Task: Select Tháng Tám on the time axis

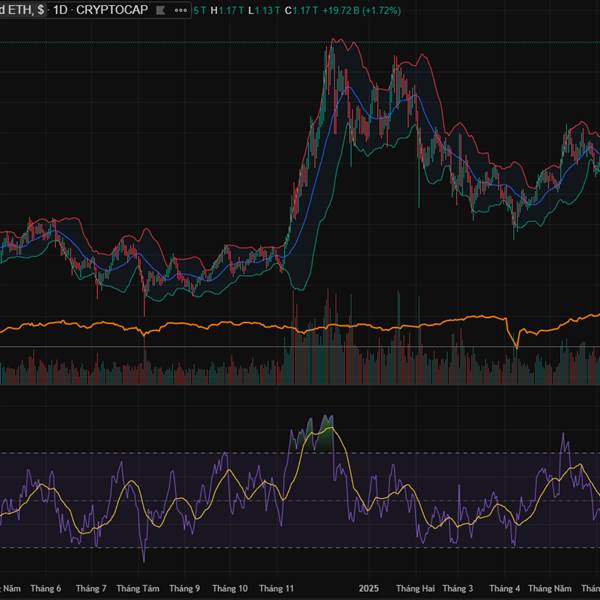Action: (x=141, y=589)
